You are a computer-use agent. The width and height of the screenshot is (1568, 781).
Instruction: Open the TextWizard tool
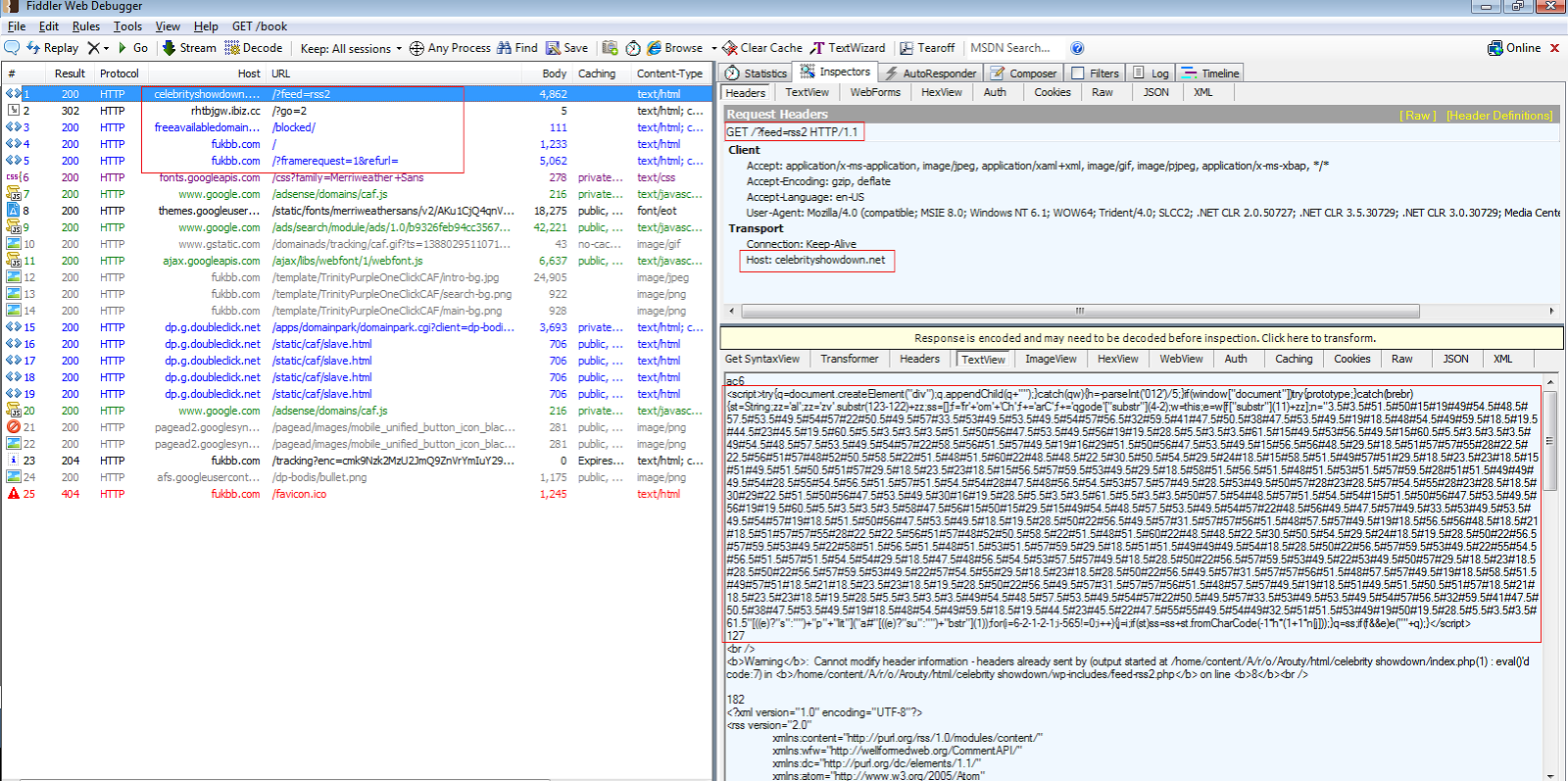[847, 48]
